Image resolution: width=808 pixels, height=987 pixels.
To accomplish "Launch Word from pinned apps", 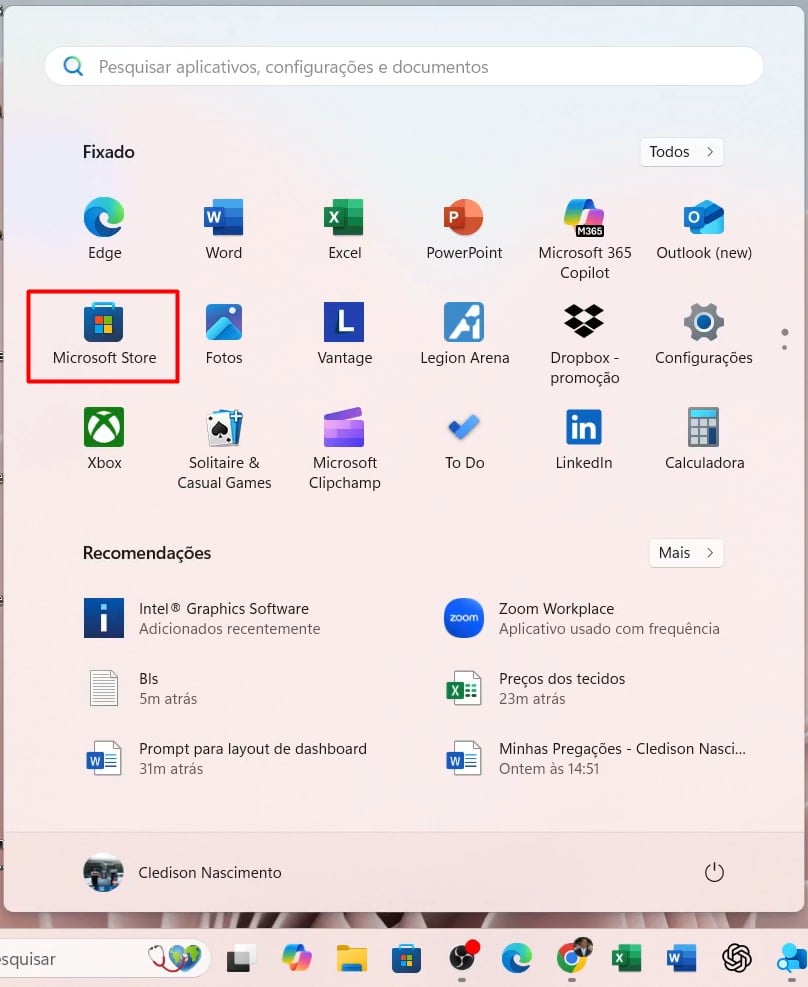I will click(x=223, y=229).
